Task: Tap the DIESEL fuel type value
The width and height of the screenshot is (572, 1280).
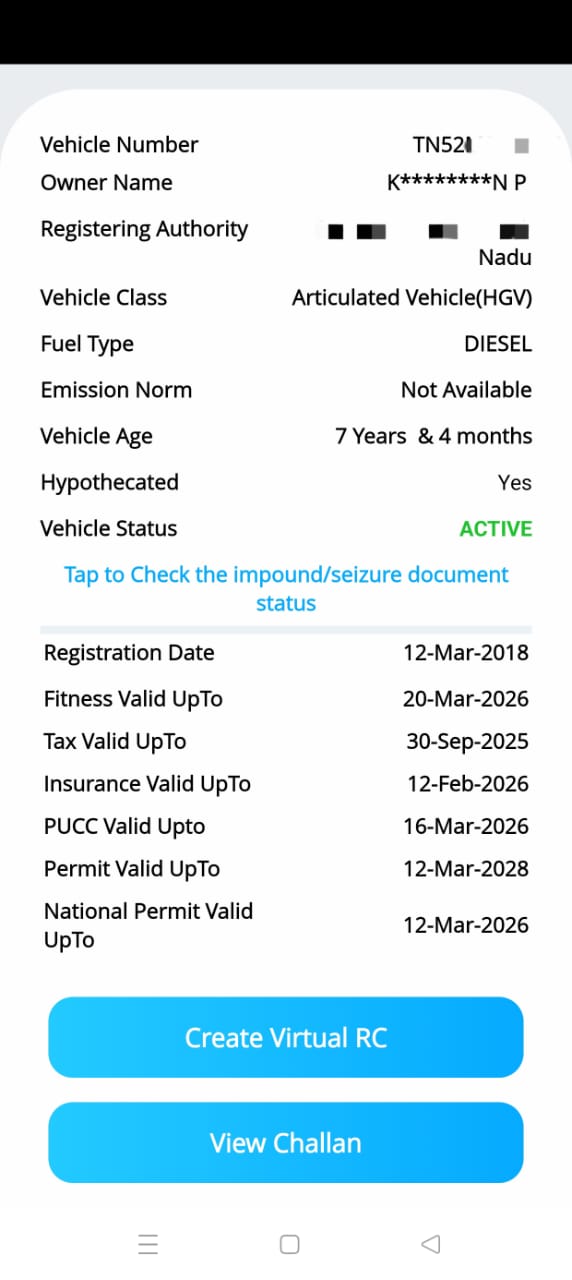Action: tap(498, 344)
